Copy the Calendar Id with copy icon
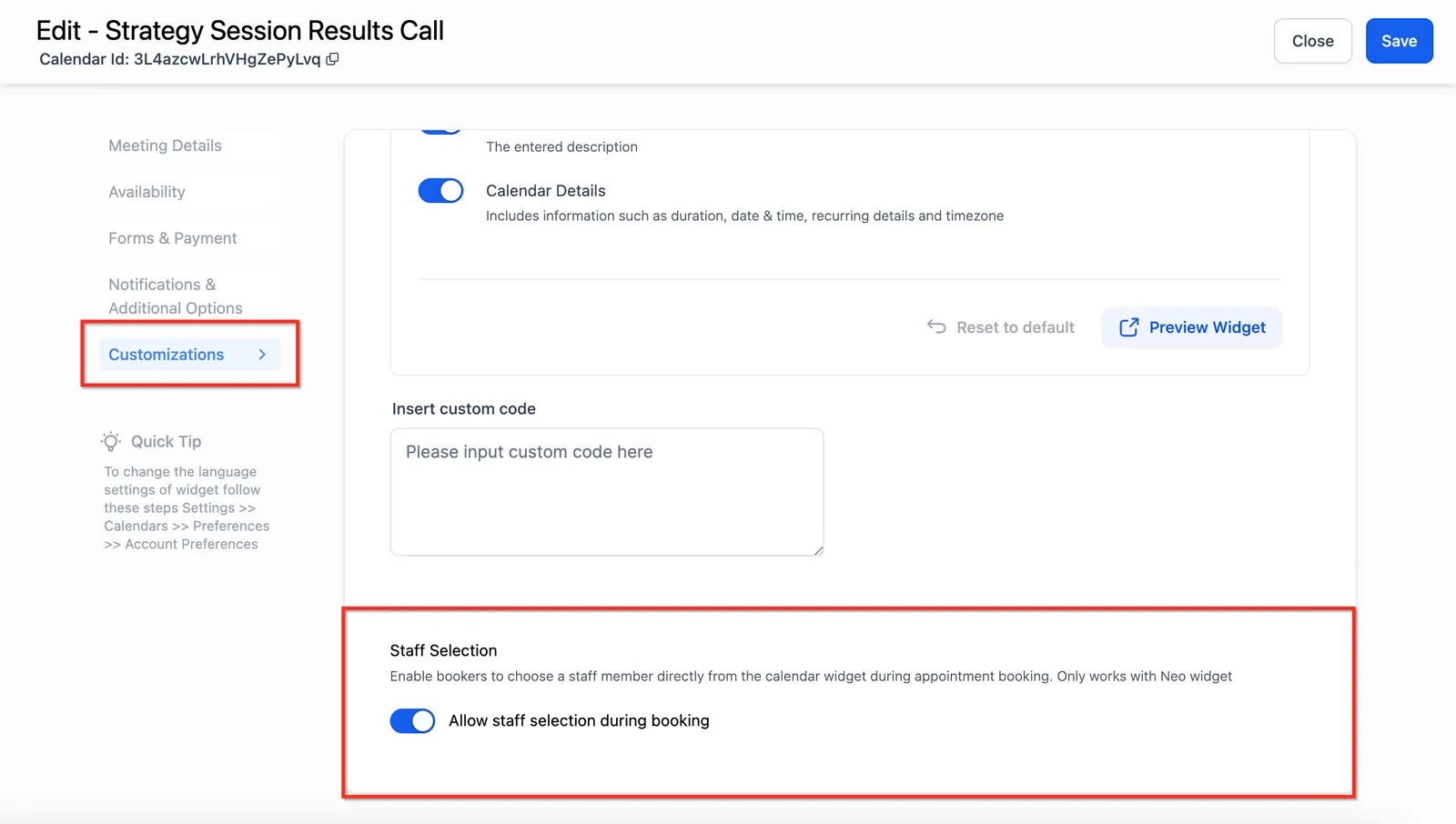The width and height of the screenshot is (1456, 824). point(332,59)
